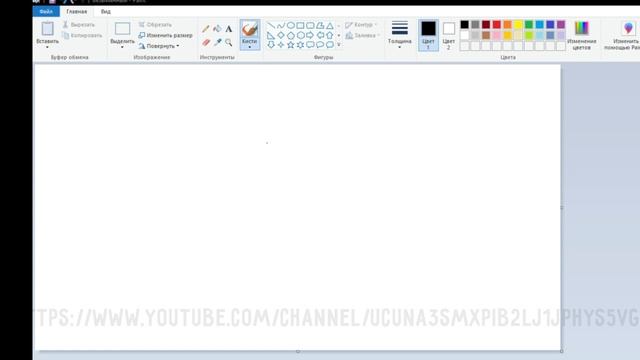The image size is (640, 360).
Task: Choose the Rounded rectangular callout shape
Action: 310,45
